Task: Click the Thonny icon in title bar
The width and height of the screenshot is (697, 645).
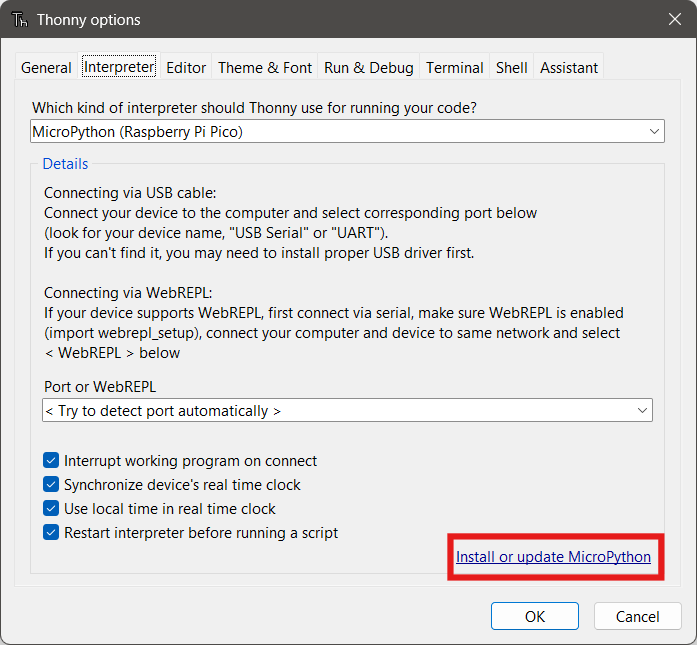Action: click(x=19, y=20)
